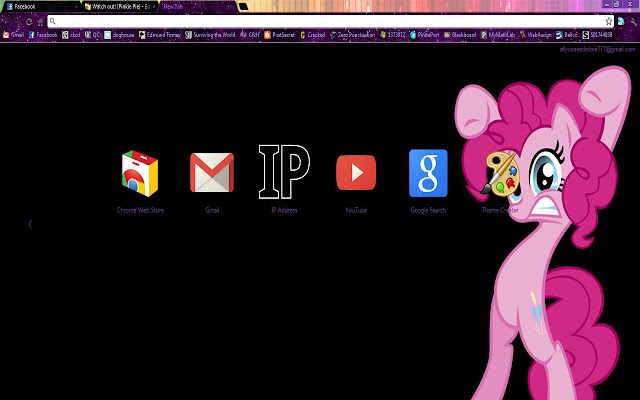Image resolution: width=640 pixels, height=400 pixels.
Task: Open the Surviving the World bookmark
Action: (210, 35)
